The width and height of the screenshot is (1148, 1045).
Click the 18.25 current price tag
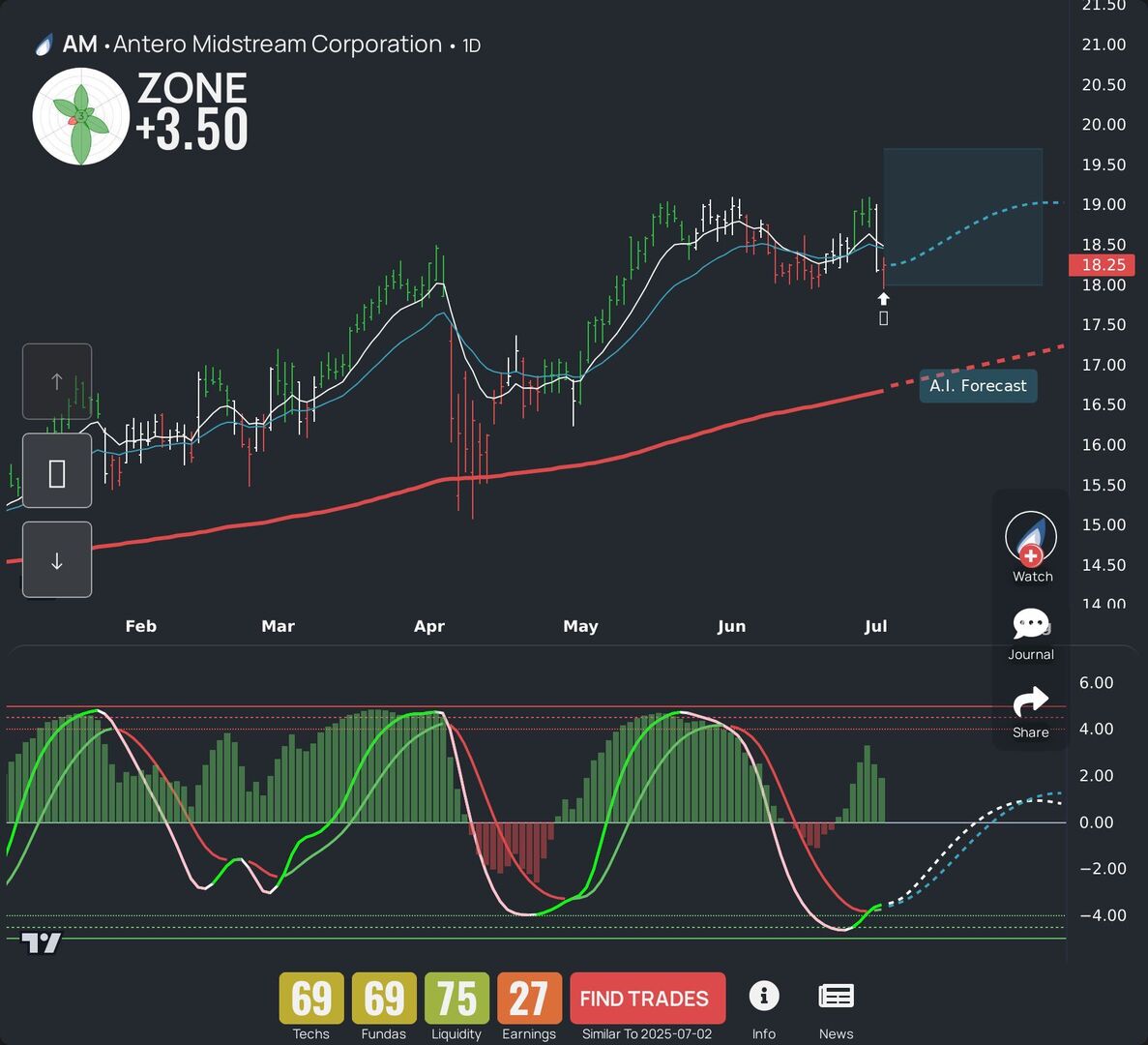(x=1102, y=265)
